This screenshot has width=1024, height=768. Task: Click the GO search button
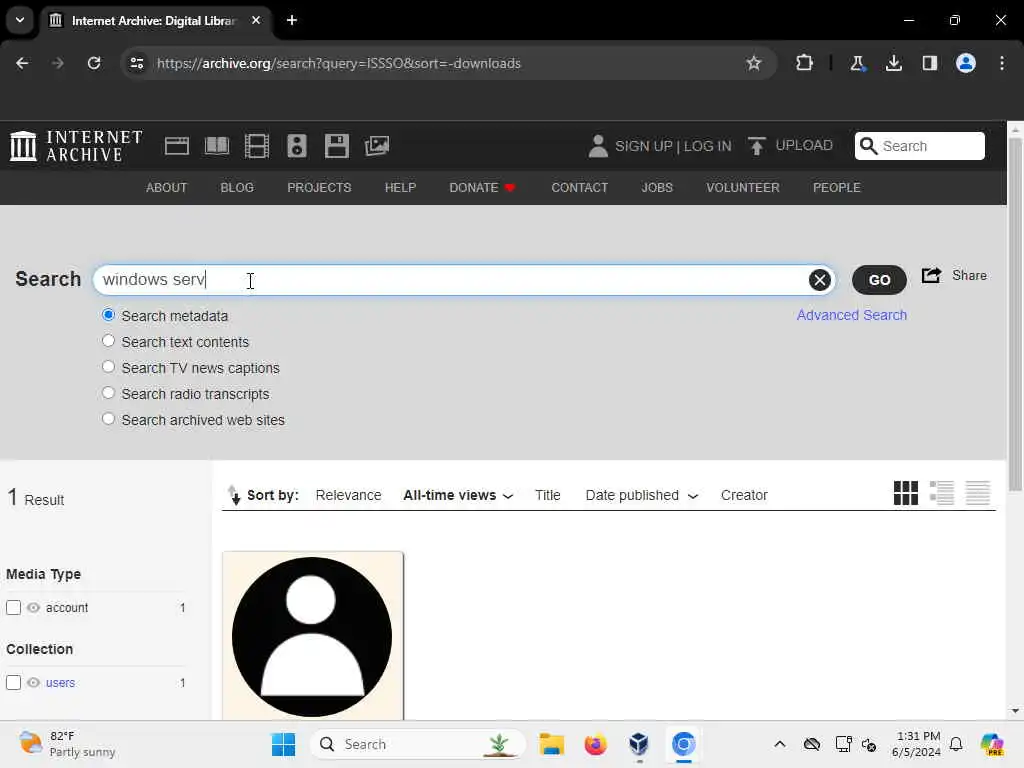tap(879, 280)
